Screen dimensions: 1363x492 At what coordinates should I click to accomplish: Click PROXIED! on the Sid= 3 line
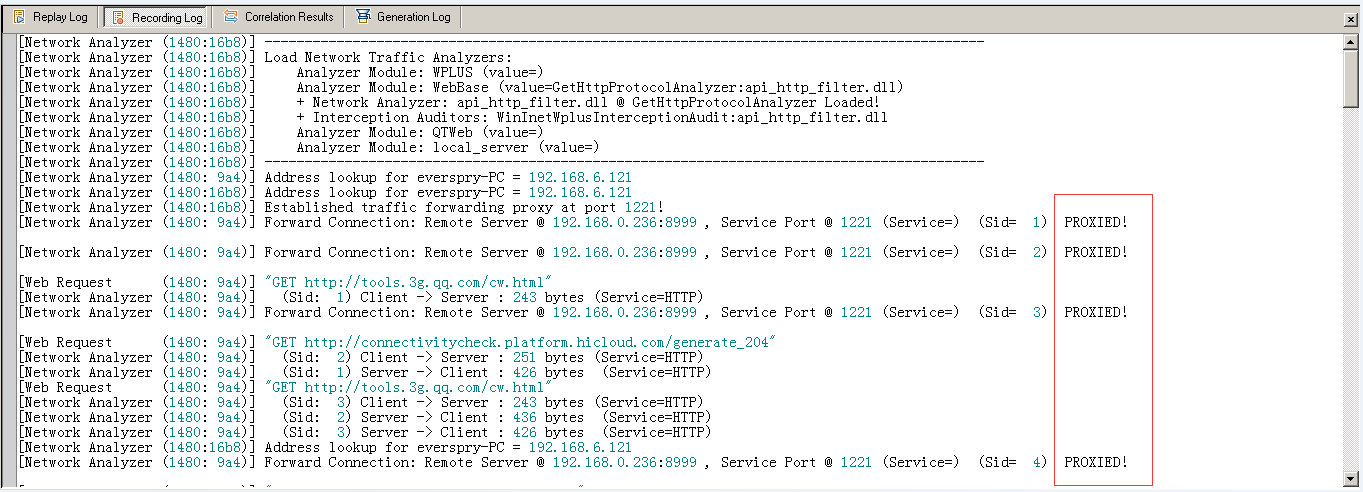(x=1096, y=312)
